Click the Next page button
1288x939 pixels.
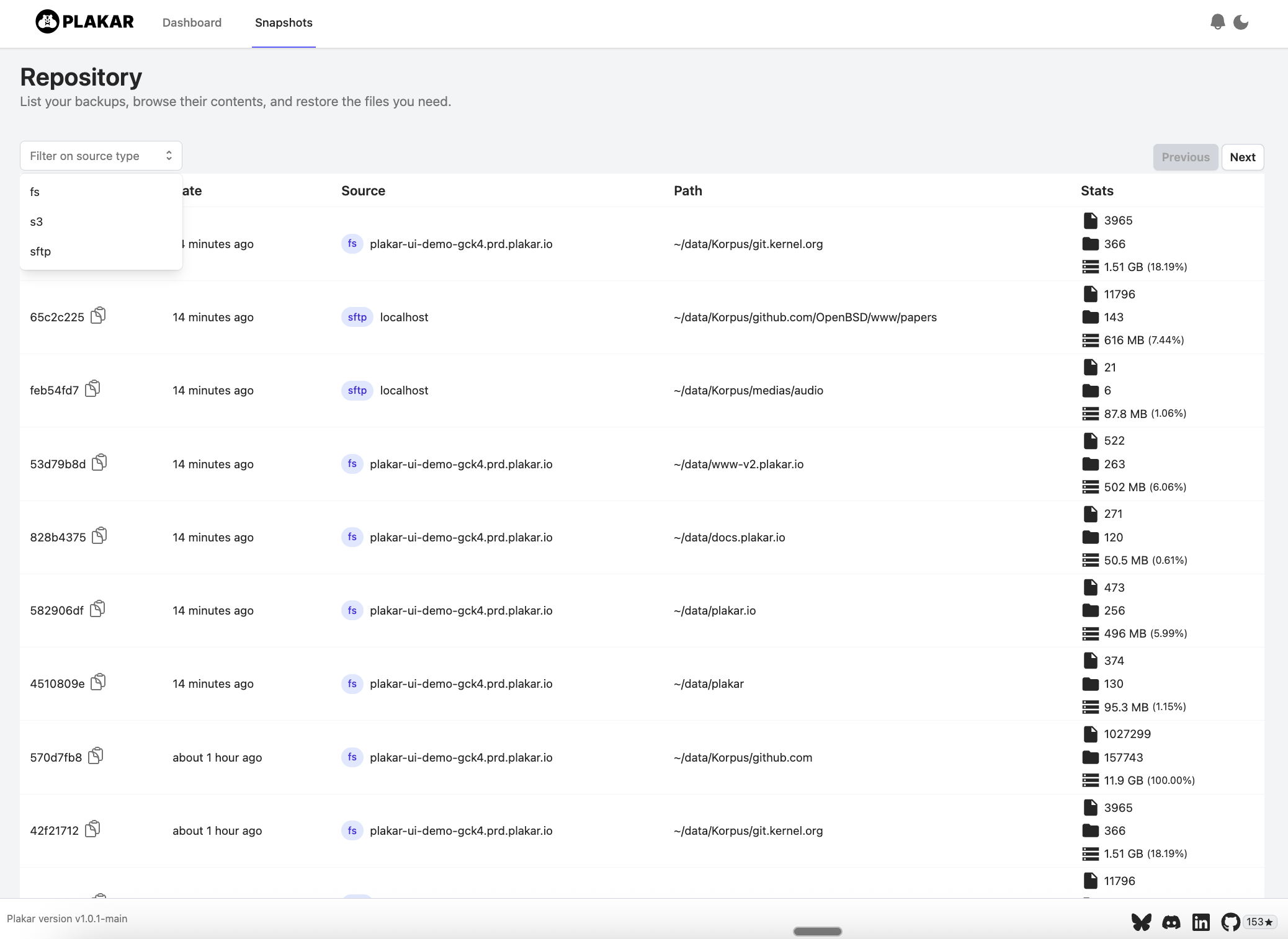[1242, 158]
